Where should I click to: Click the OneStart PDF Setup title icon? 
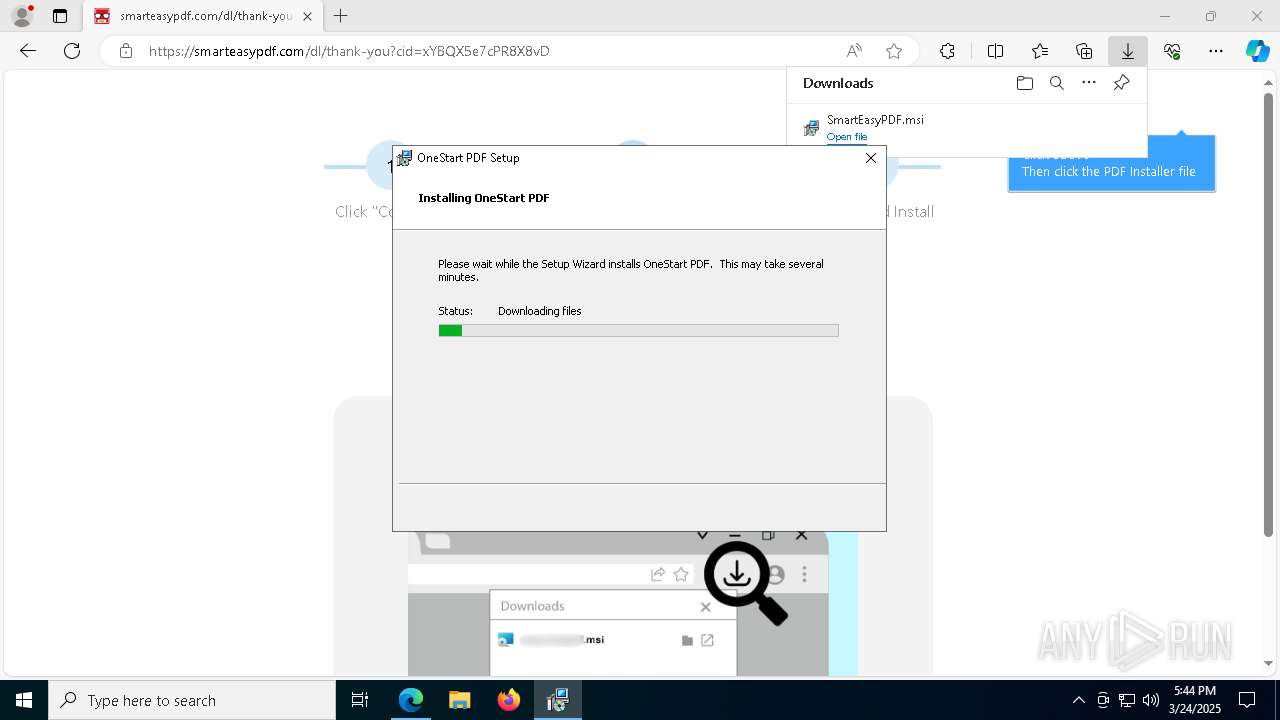click(404, 158)
